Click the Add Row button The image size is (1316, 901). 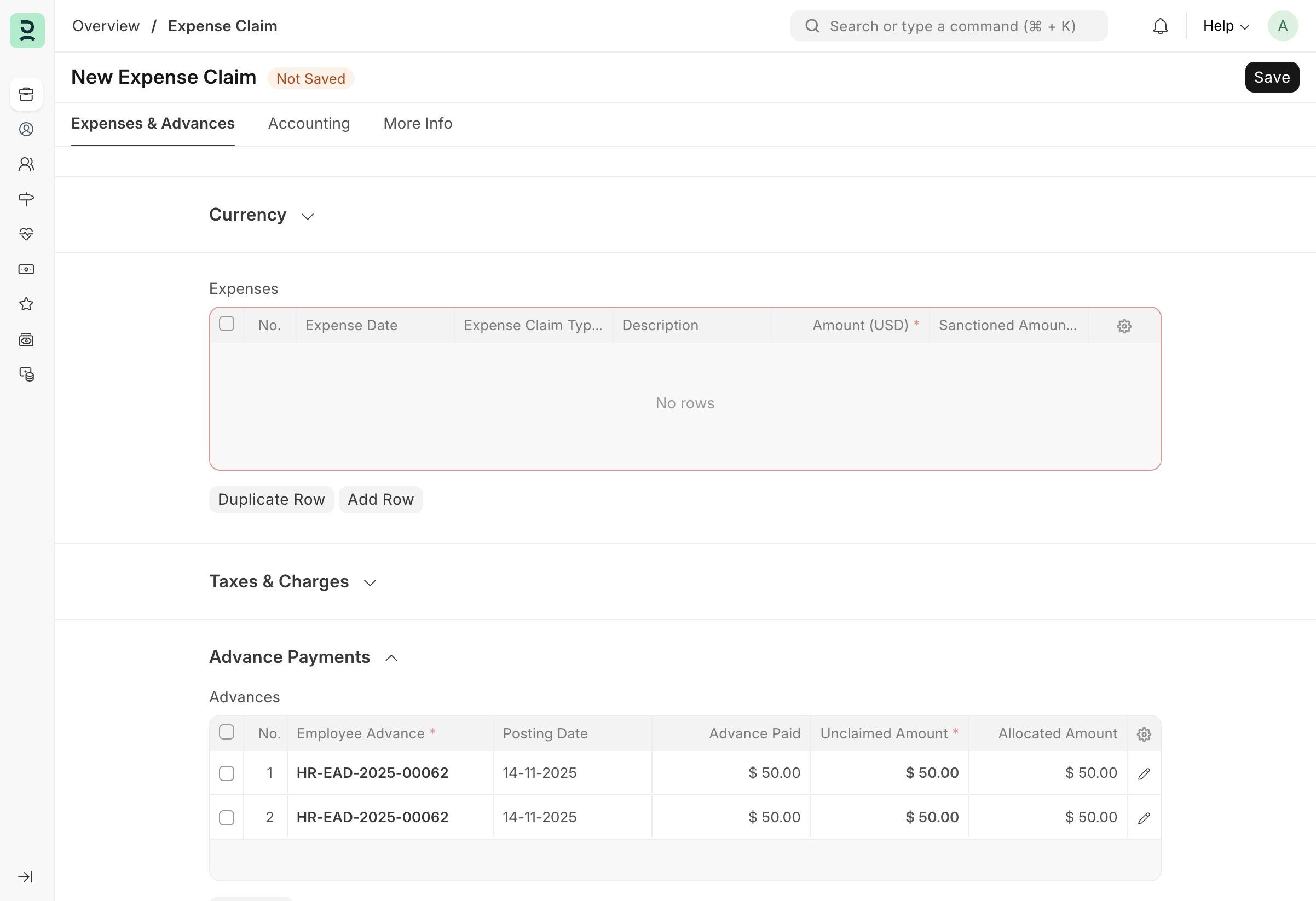click(x=380, y=499)
